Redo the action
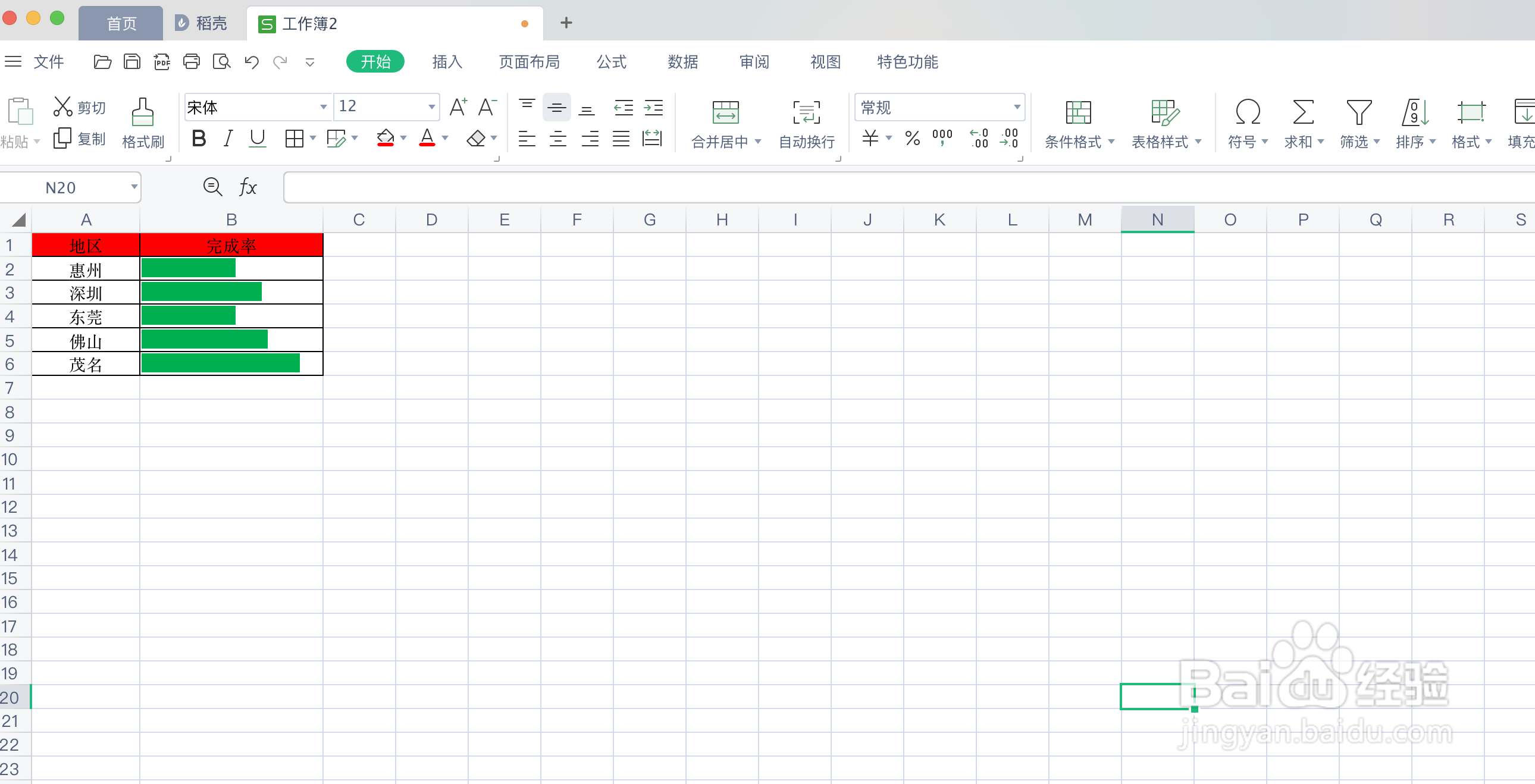 280,62
